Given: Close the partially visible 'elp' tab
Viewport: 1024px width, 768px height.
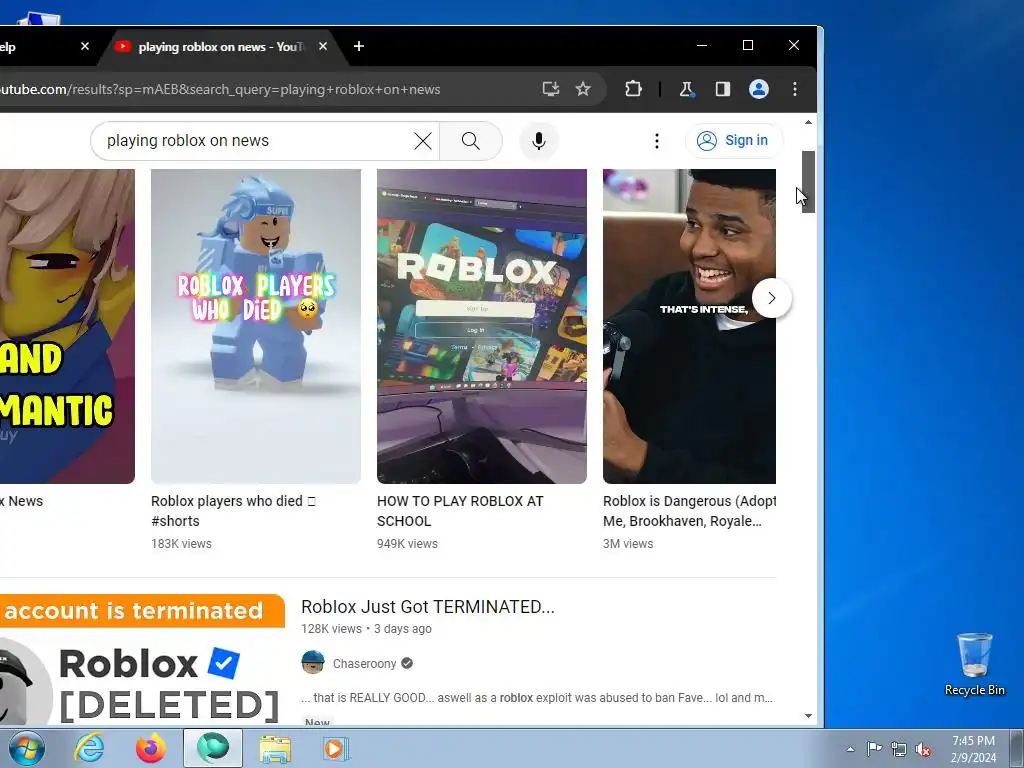Looking at the screenshot, I should pos(85,46).
